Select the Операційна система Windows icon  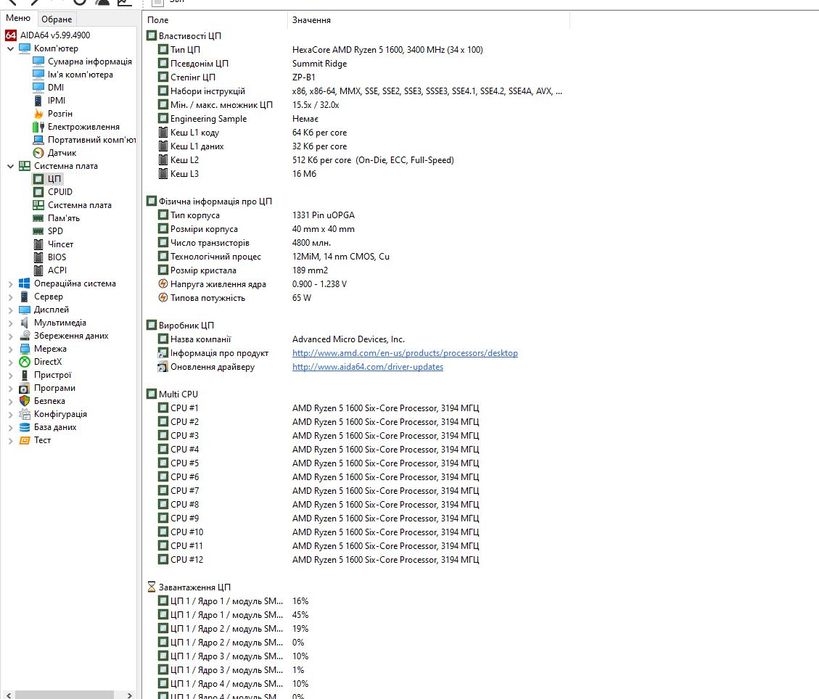(x=24, y=283)
